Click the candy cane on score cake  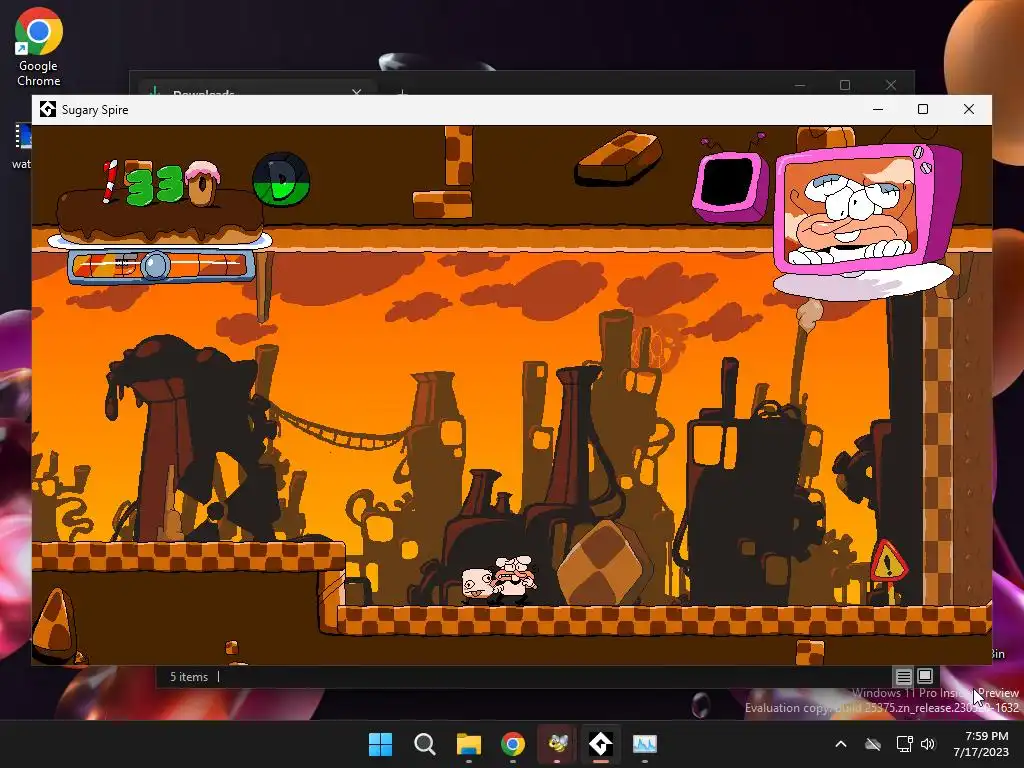point(110,182)
